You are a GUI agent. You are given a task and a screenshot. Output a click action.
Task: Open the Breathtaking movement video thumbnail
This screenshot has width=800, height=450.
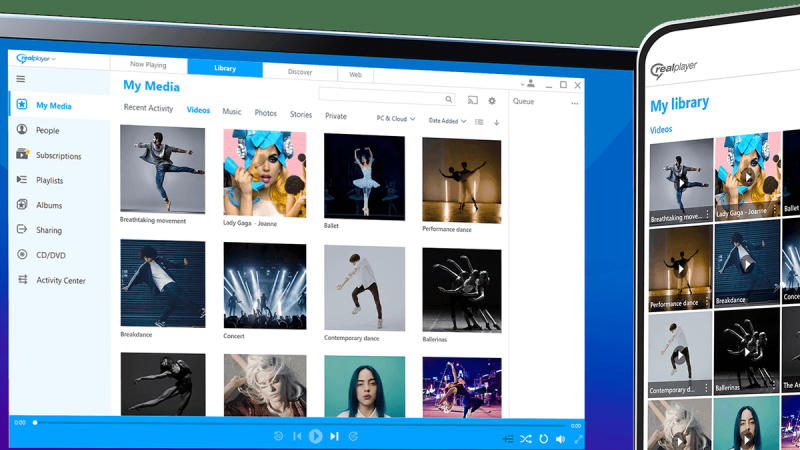(162, 169)
